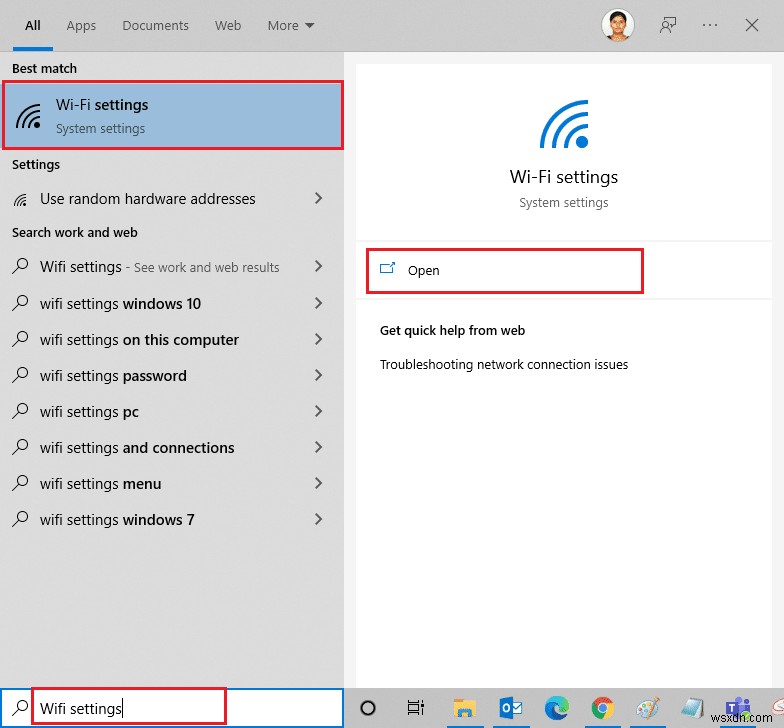Click the search feedback person icon
Viewport: 784px width, 728px height.
point(668,26)
